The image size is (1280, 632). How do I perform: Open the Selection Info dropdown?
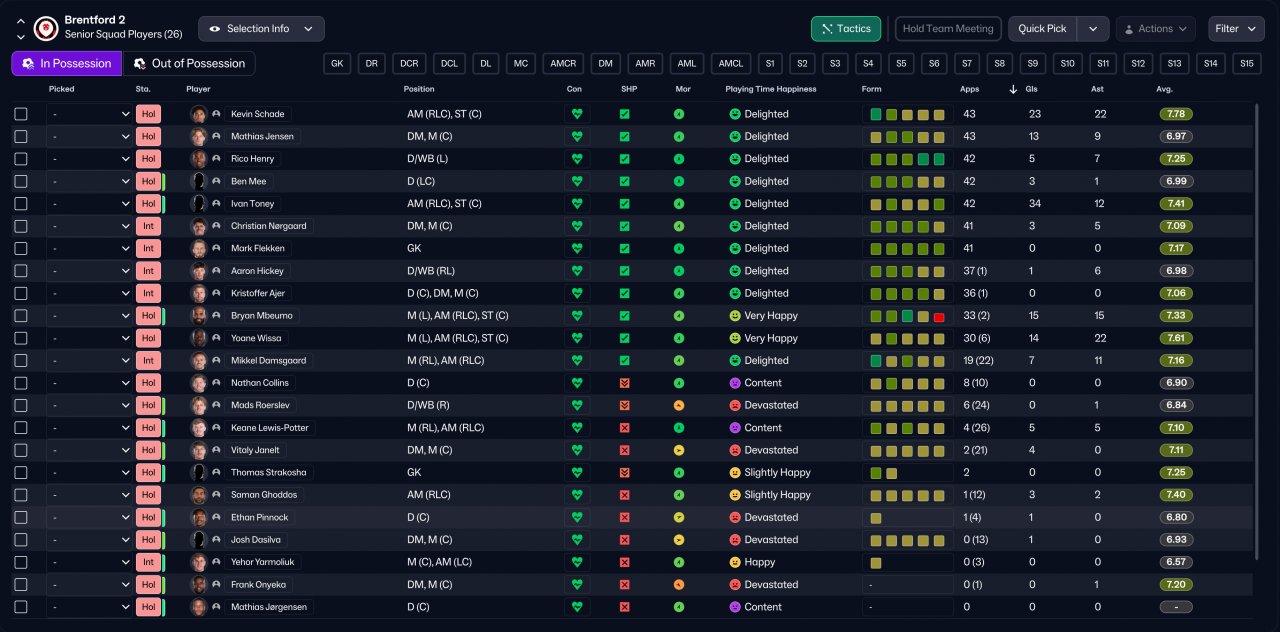261,29
